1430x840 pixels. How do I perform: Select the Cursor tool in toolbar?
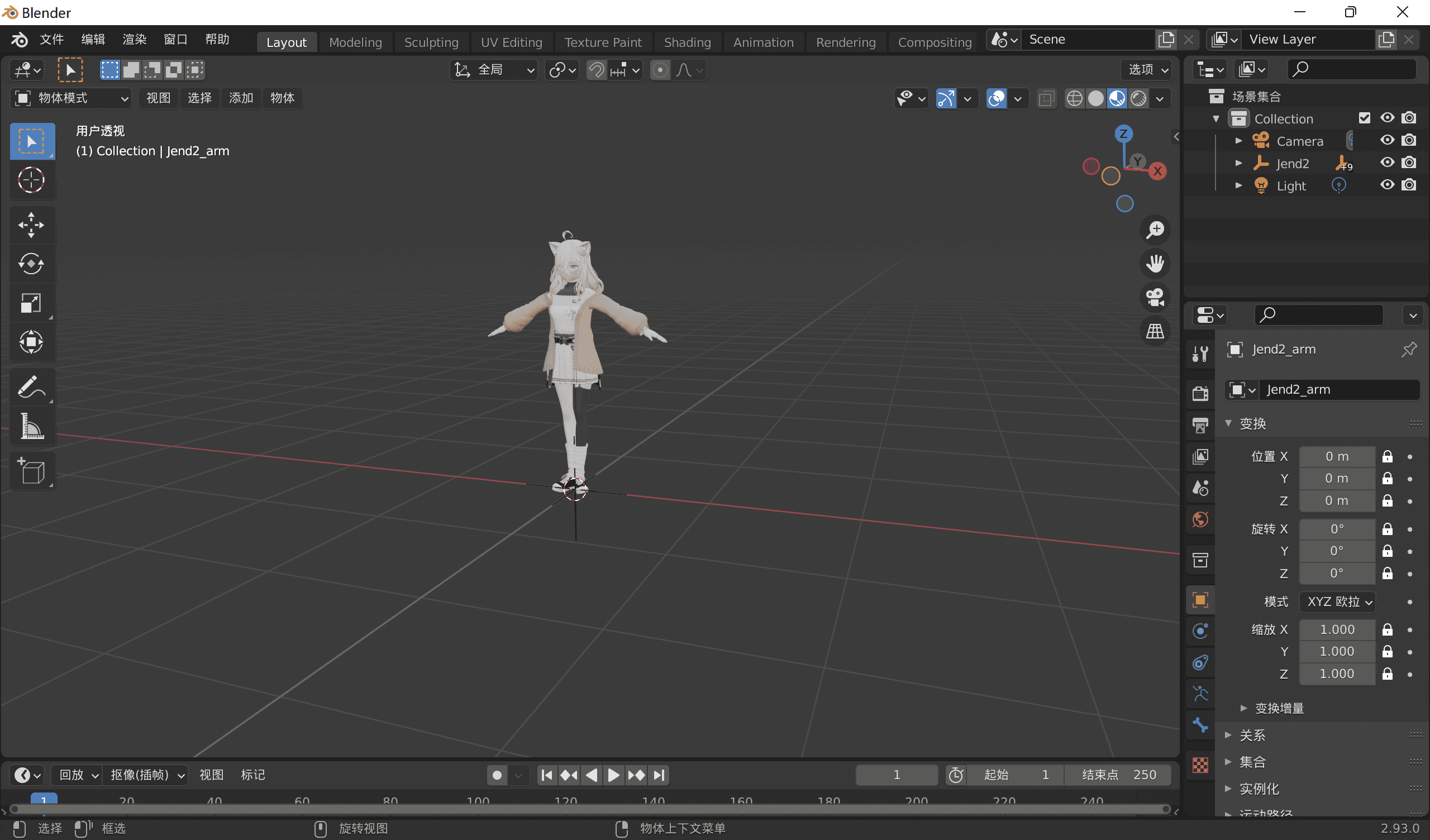coord(31,180)
